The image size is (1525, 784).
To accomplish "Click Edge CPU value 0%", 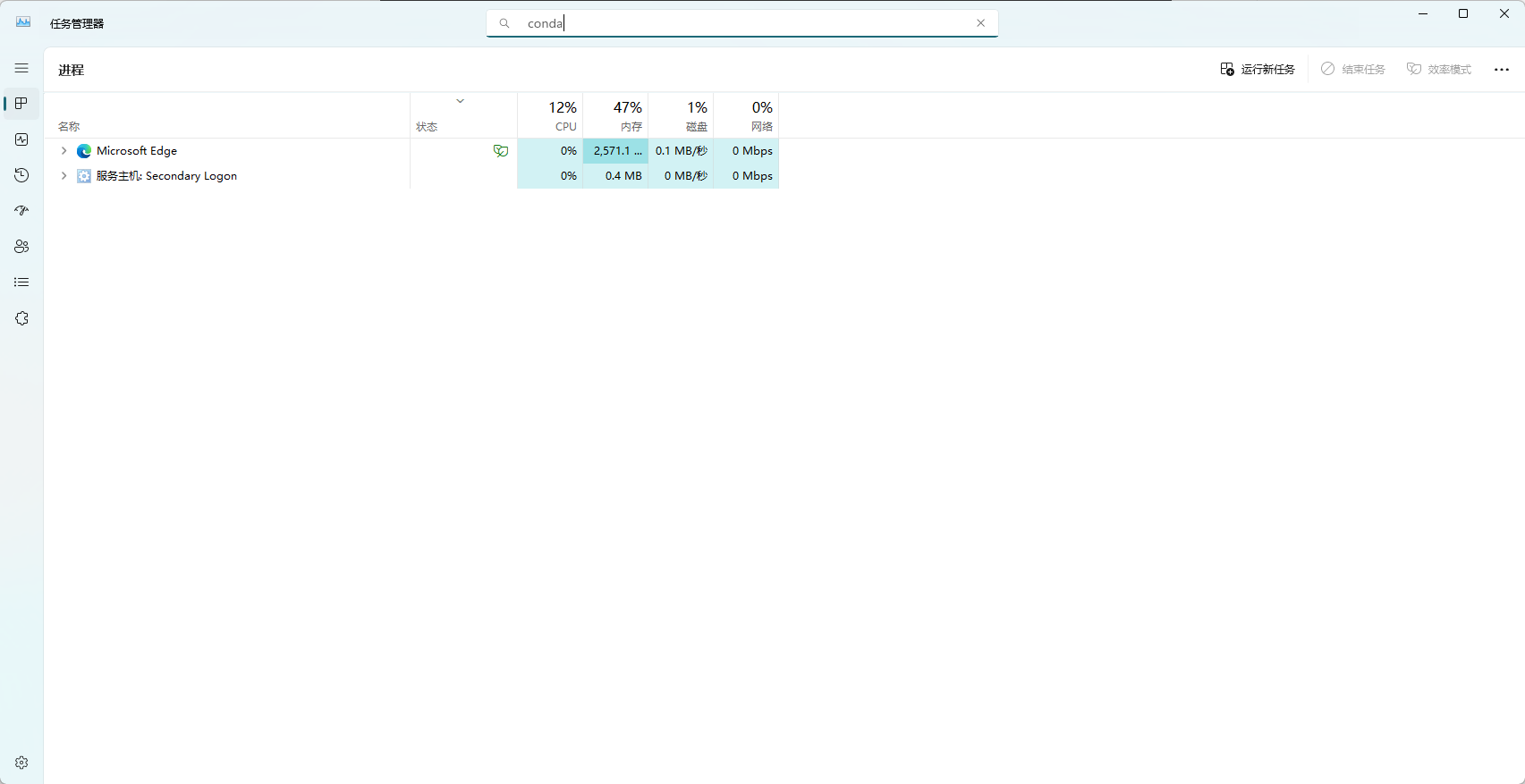I will (550, 151).
